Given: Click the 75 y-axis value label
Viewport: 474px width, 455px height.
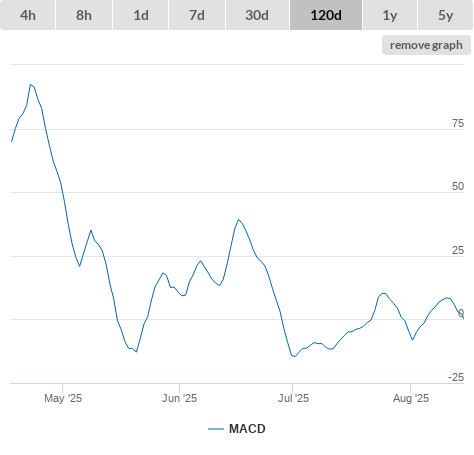Looking at the screenshot, I should tap(458, 123).
